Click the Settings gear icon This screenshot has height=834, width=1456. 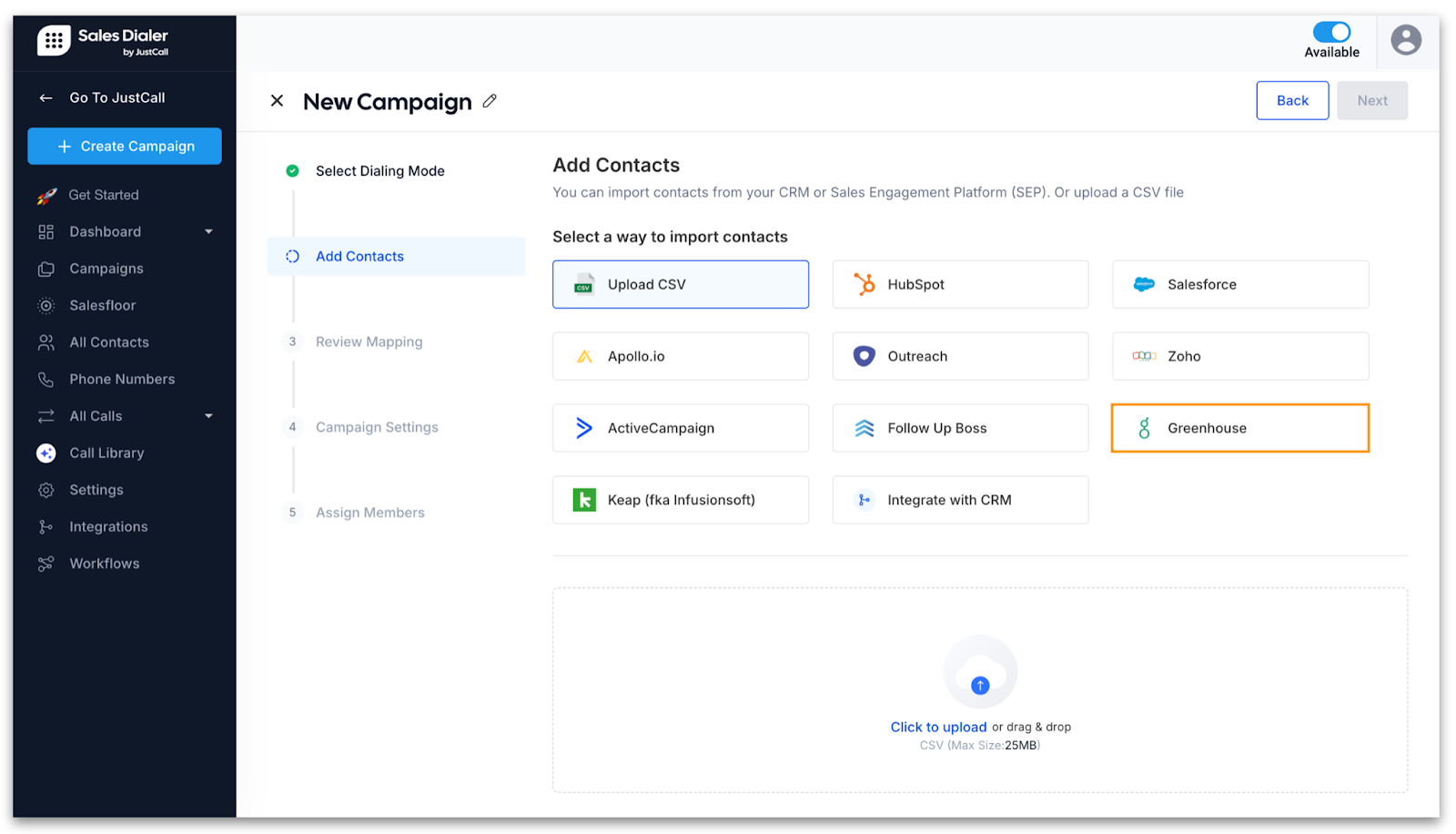pyautogui.click(x=45, y=490)
